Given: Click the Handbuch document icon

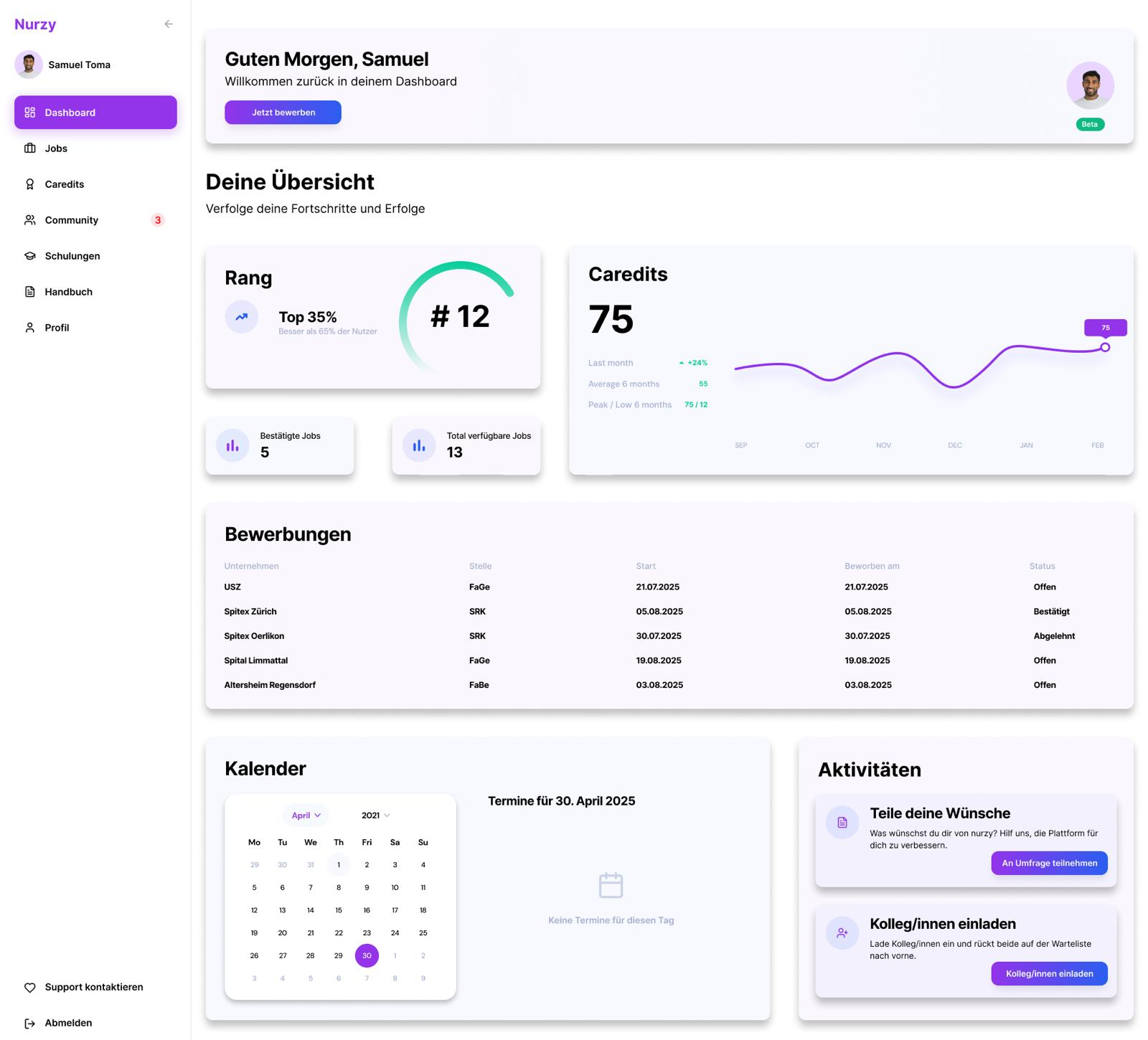Looking at the screenshot, I should (30, 292).
